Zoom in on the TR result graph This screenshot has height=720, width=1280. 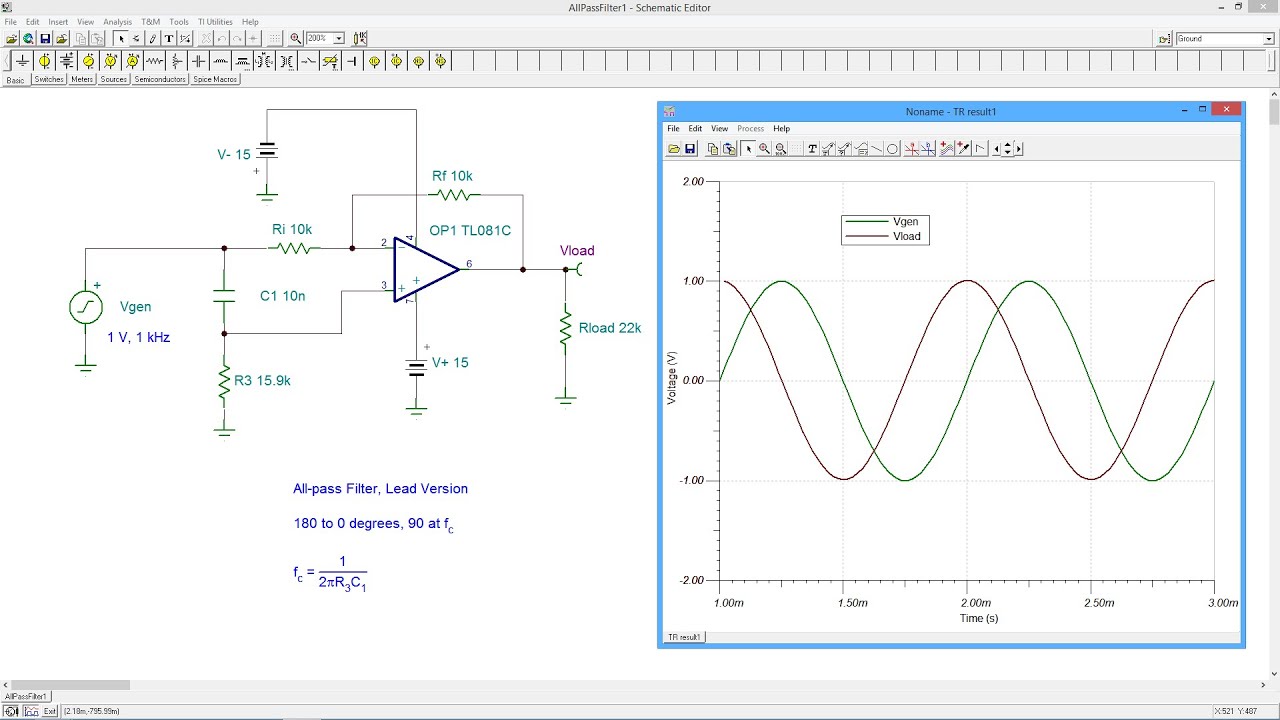tap(764, 149)
